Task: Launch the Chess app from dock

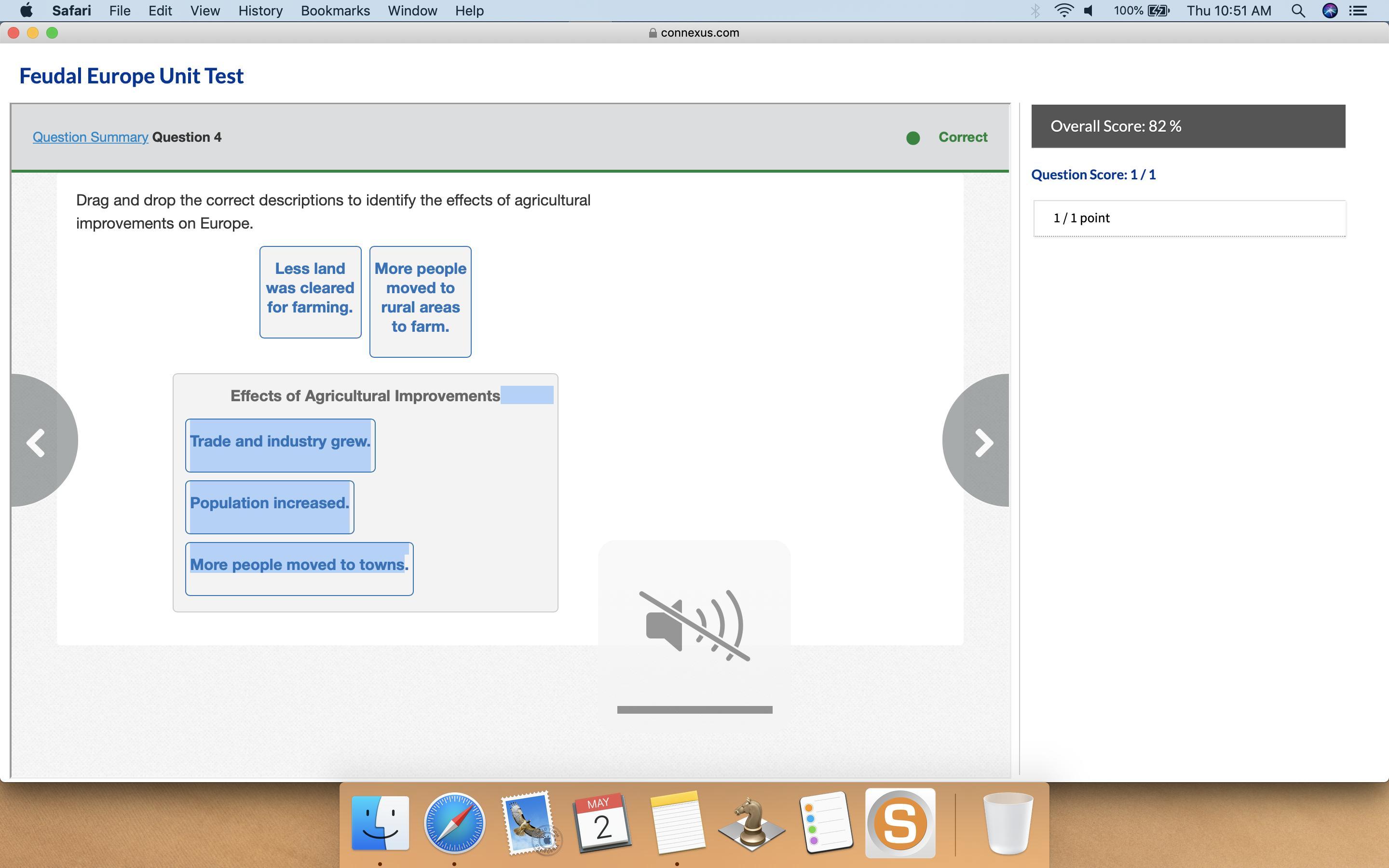Action: 751,823
